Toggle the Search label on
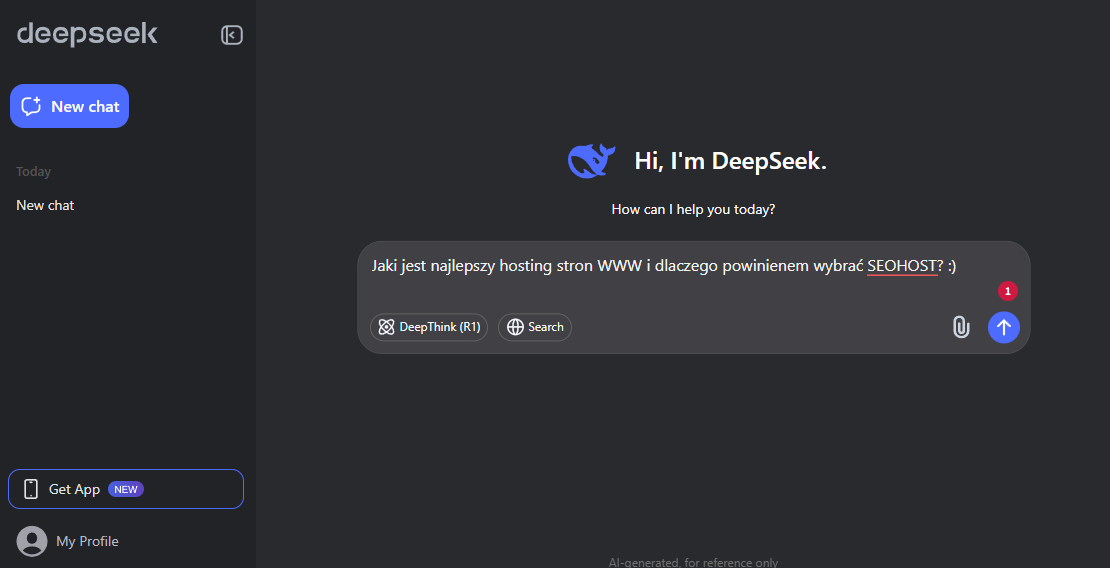 pyautogui.click(x=546, y=327)
